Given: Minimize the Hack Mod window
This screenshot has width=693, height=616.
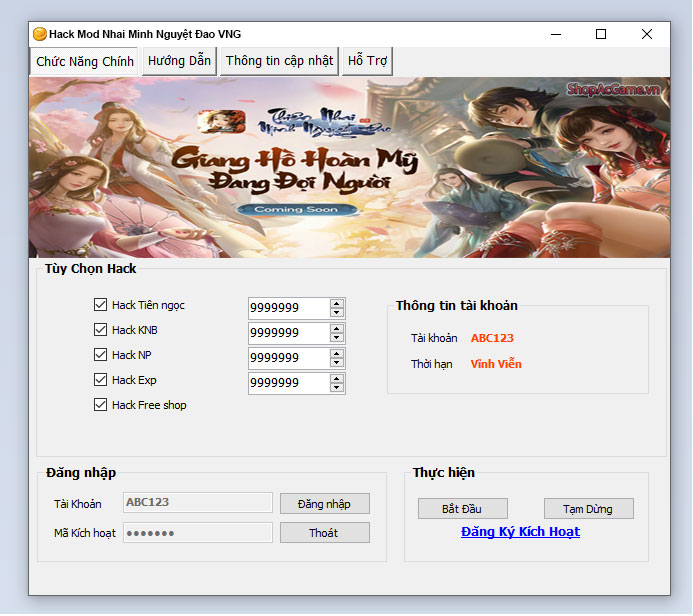Looking at the screenshot, I should [556, 34].
